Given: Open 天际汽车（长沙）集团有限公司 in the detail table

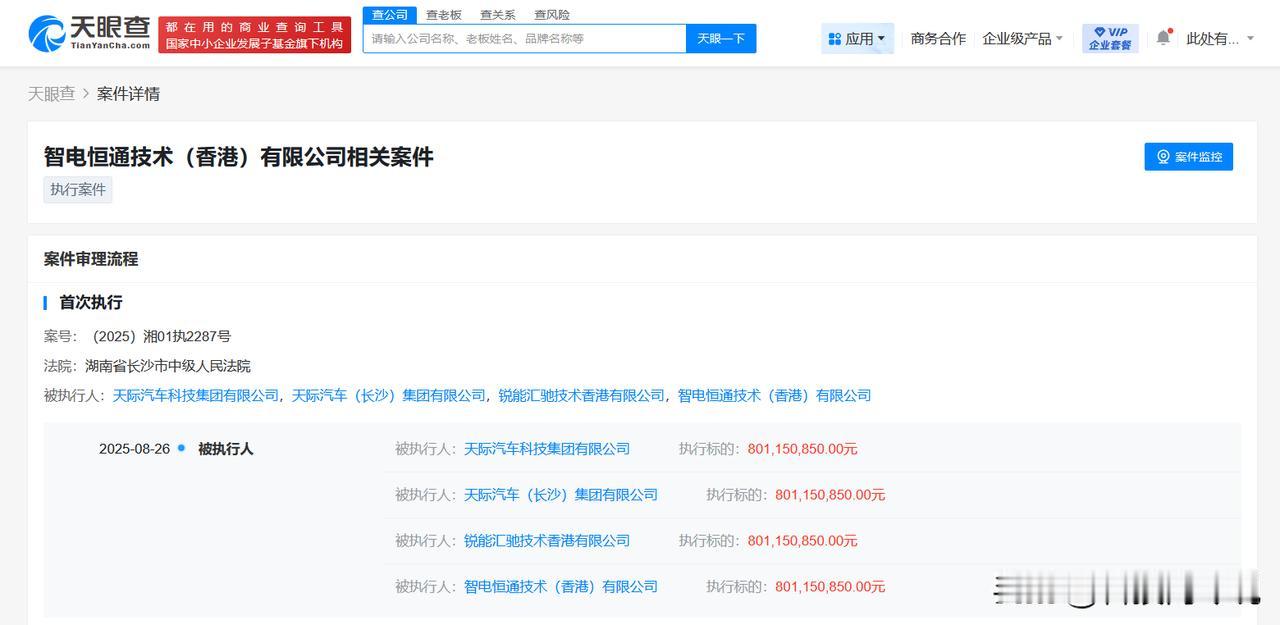Looking at the screenshot, I should [x=561, y=495].
